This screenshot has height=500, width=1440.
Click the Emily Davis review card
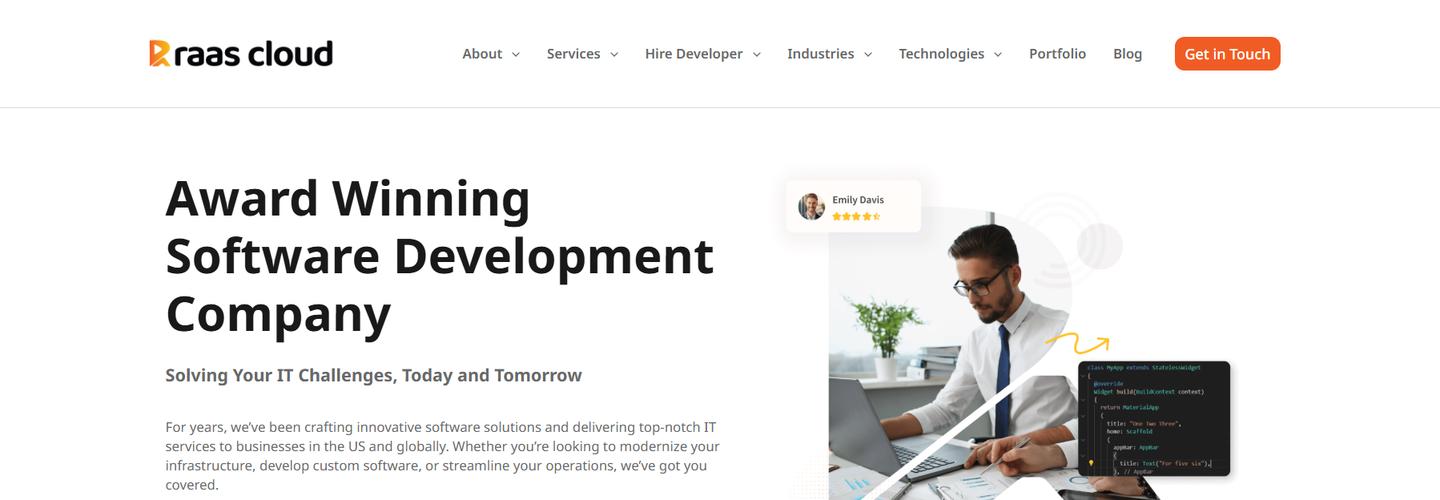click(x=853, y=206)
